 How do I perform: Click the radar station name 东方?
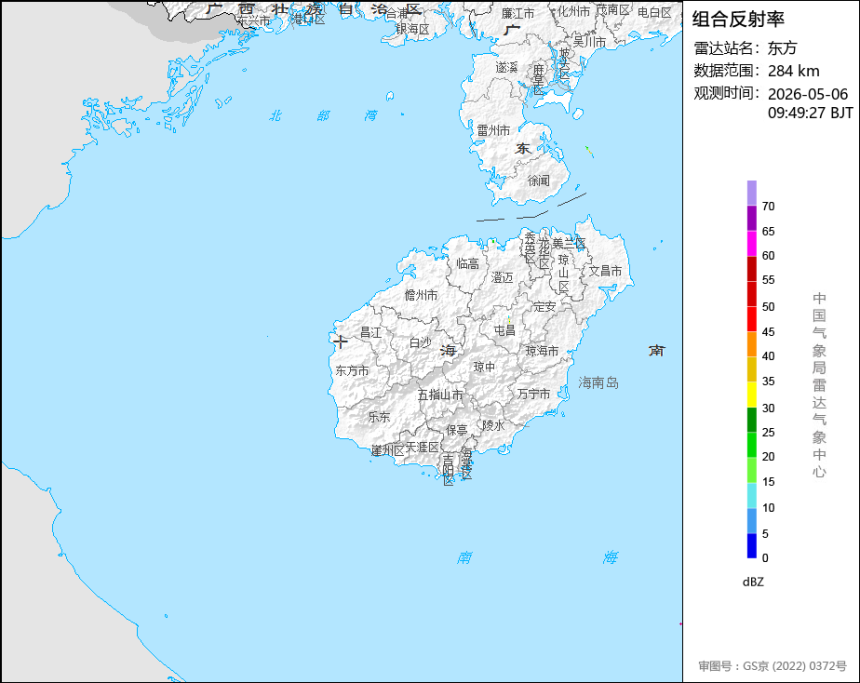tap(782, 48)
